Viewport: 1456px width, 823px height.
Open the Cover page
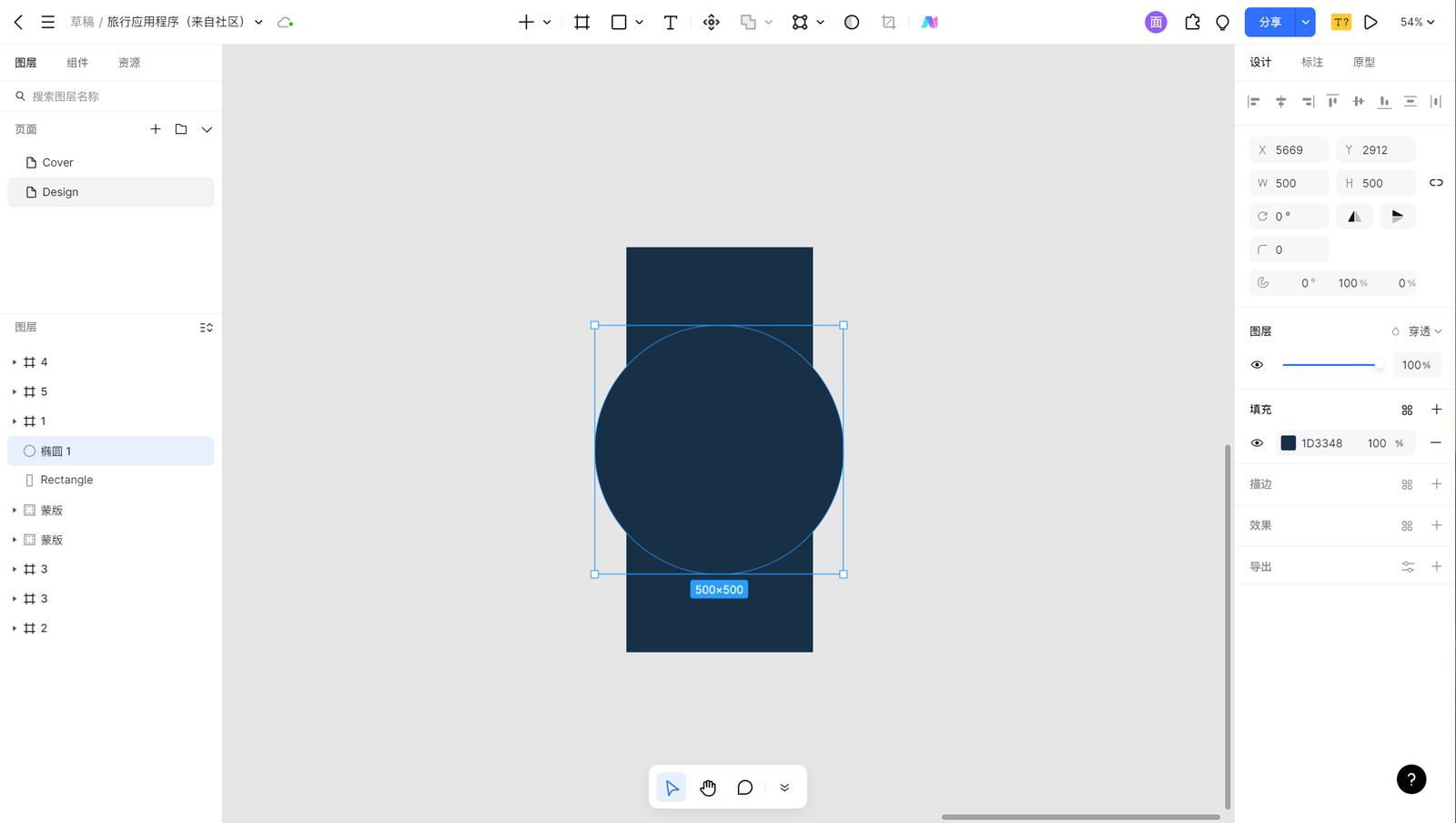(111, 162)
